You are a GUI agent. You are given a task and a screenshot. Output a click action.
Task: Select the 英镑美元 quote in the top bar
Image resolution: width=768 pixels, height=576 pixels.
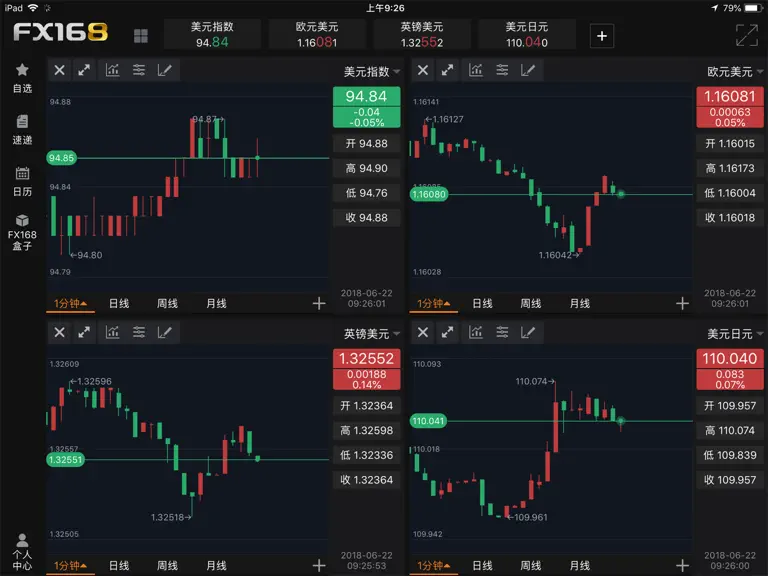(422, 34)
